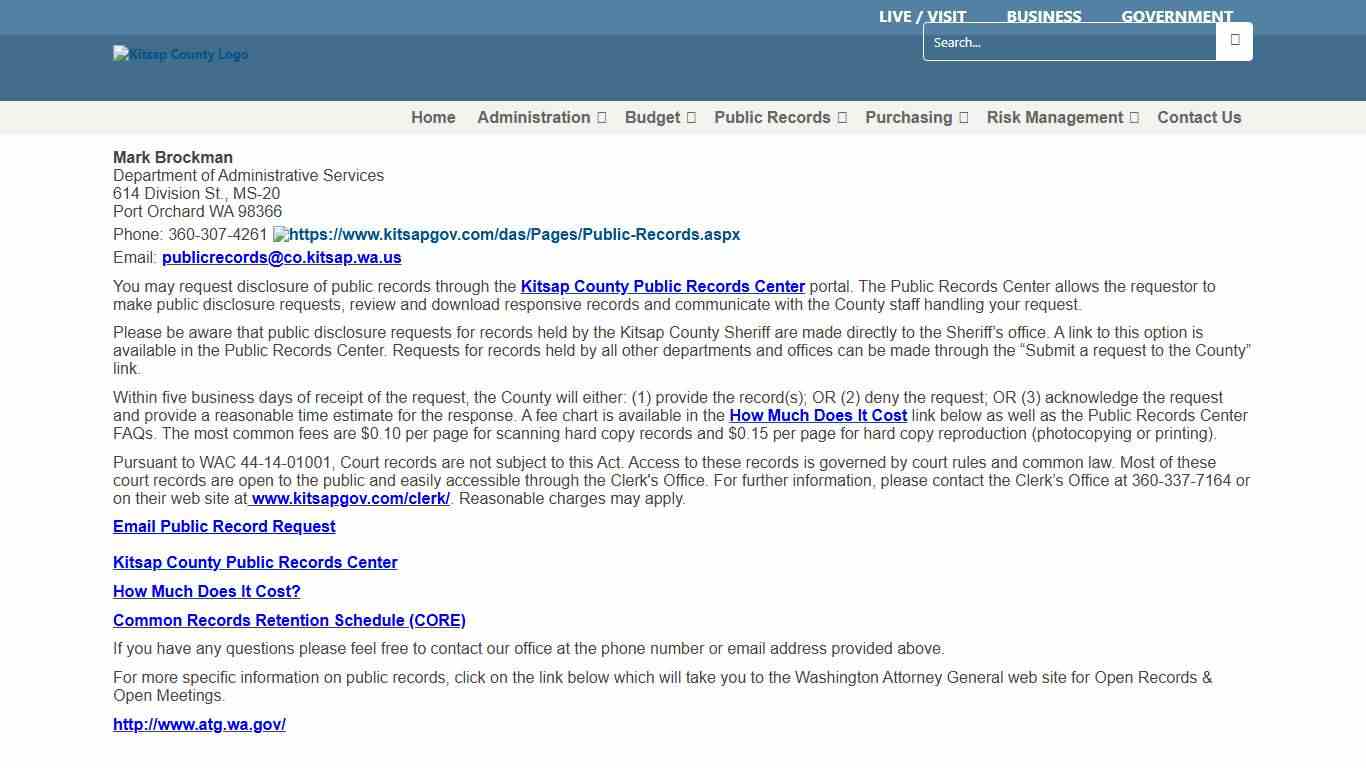Select the Home menu item

click(x=432, y=117)
